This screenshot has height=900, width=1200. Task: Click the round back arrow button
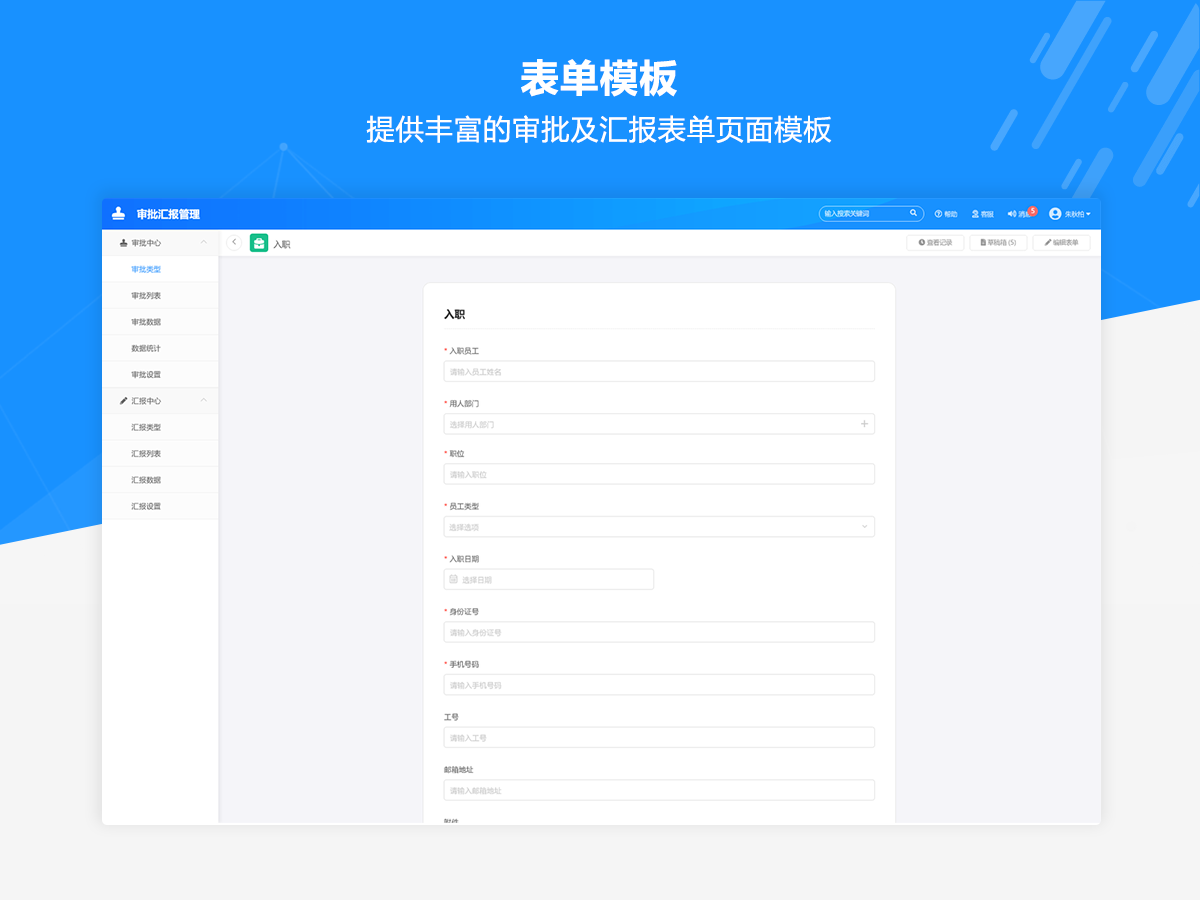pyautogui.click(x=234, y=242)
